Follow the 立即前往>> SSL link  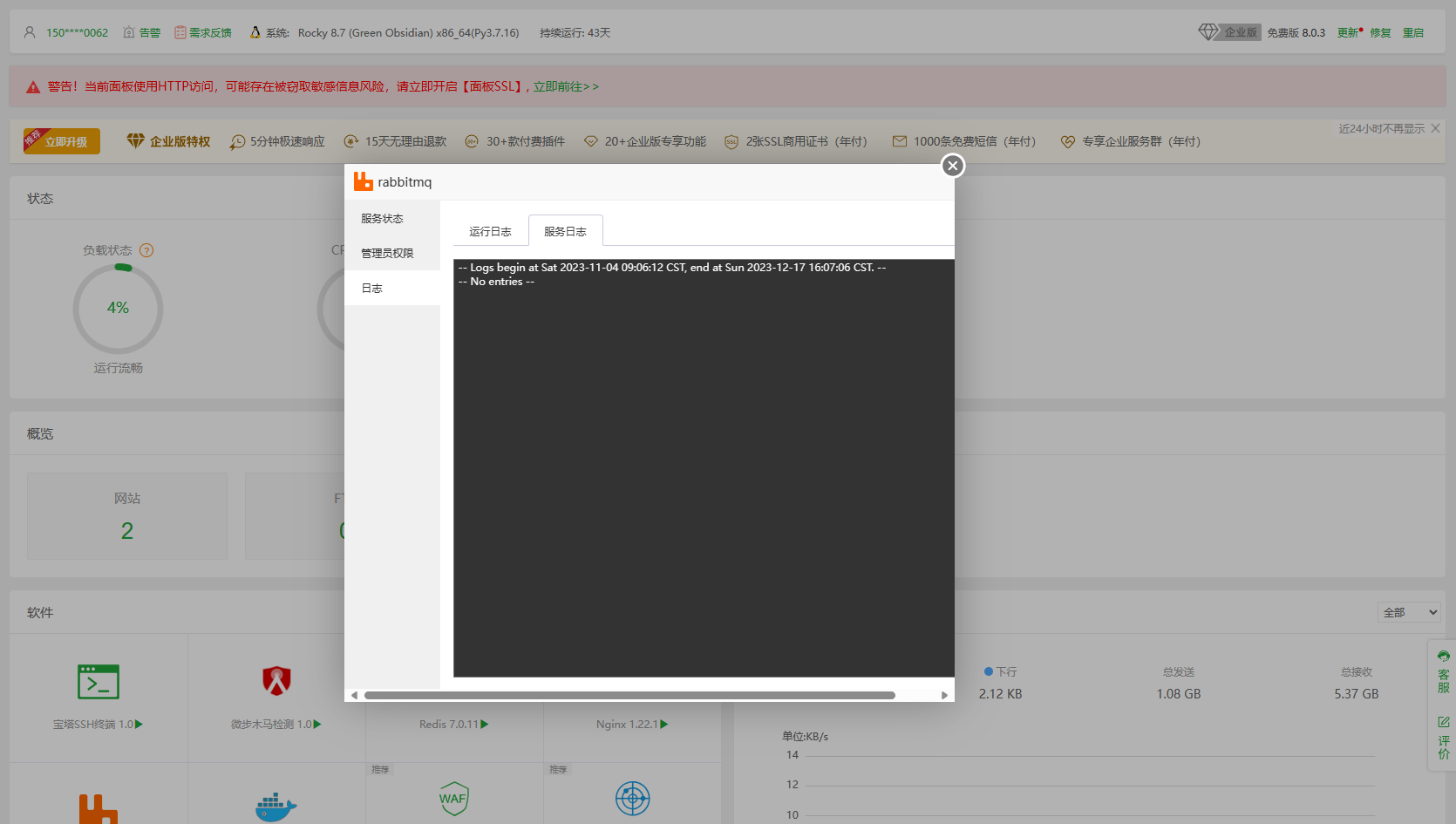point(566,86)
